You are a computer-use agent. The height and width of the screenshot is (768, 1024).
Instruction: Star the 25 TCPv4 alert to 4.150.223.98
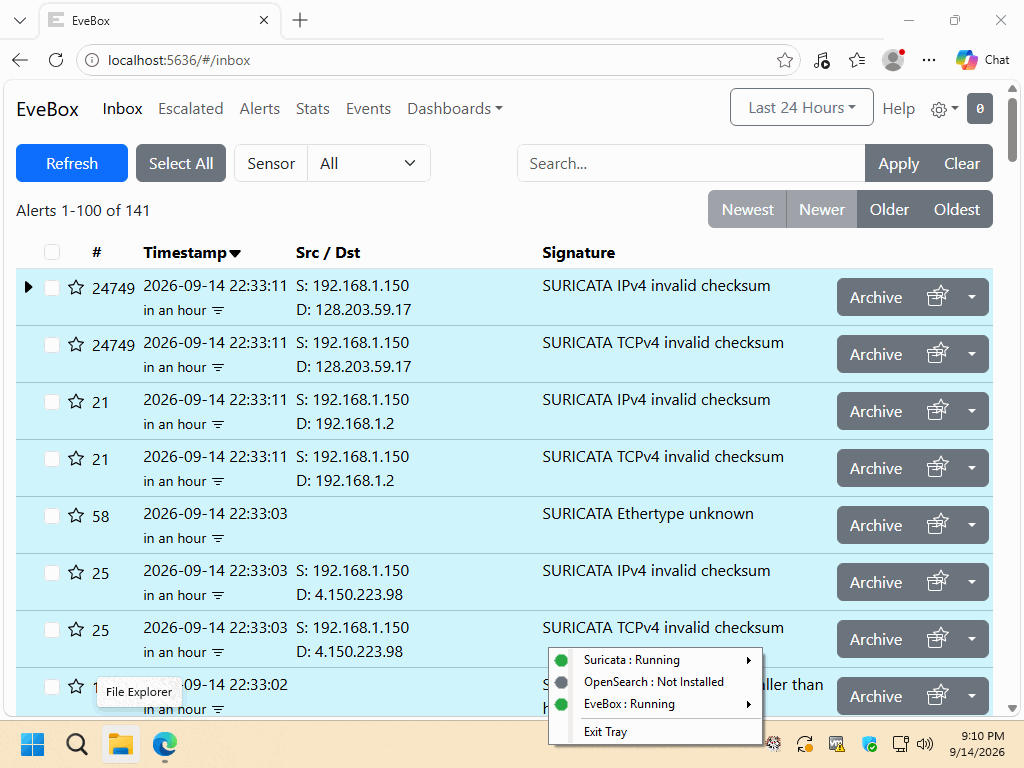coord(76,630)
